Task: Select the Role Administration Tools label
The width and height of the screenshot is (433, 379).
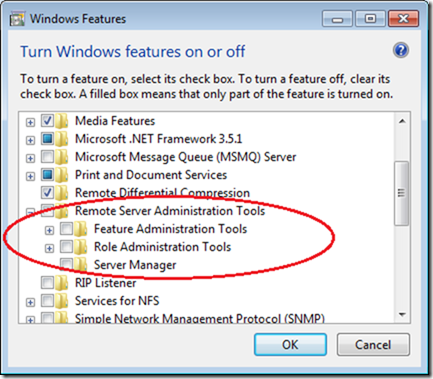Action: 162,247
